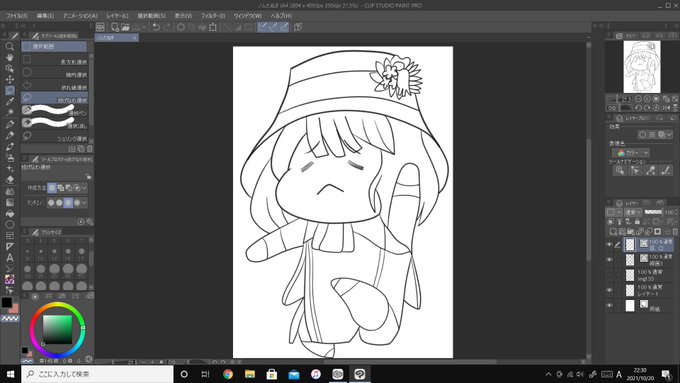Choose the 折れ線選択 polyline sub tool

click(55, 85)
